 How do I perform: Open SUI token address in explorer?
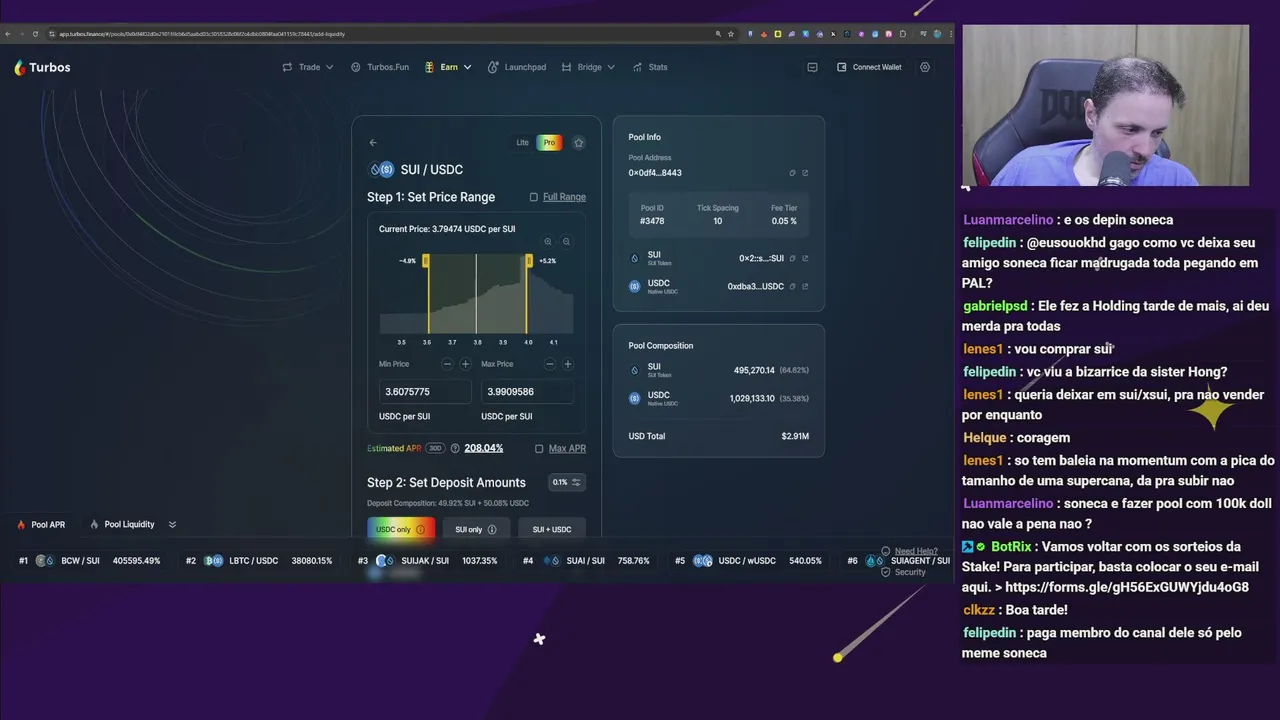[805, 258]
